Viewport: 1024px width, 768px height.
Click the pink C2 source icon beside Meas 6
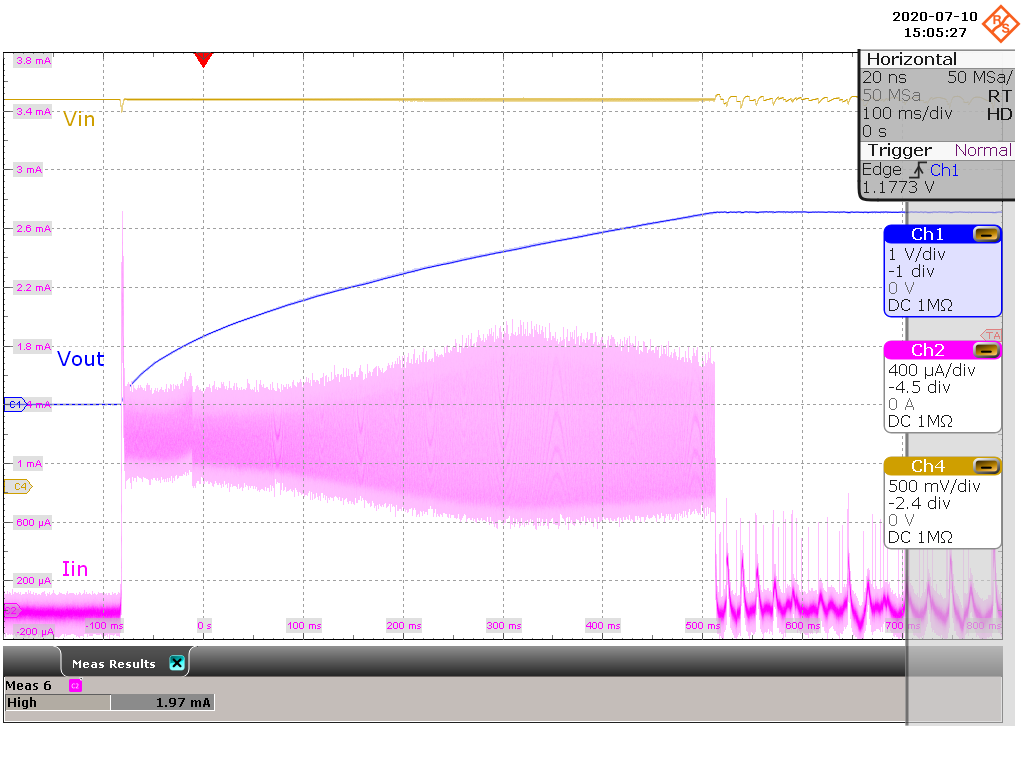click(x=75, y=685)
